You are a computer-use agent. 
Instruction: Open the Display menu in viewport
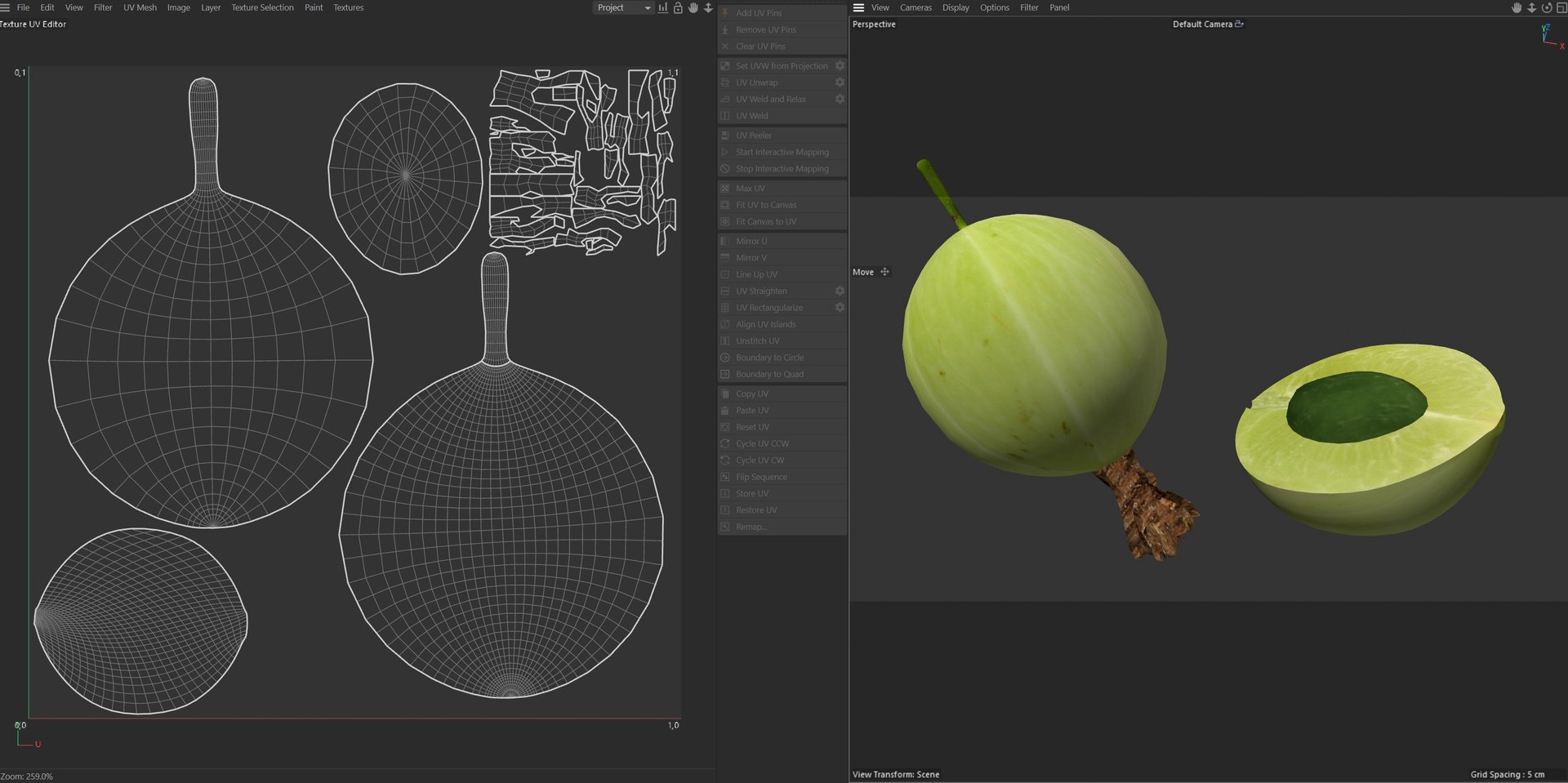point(955,7)
